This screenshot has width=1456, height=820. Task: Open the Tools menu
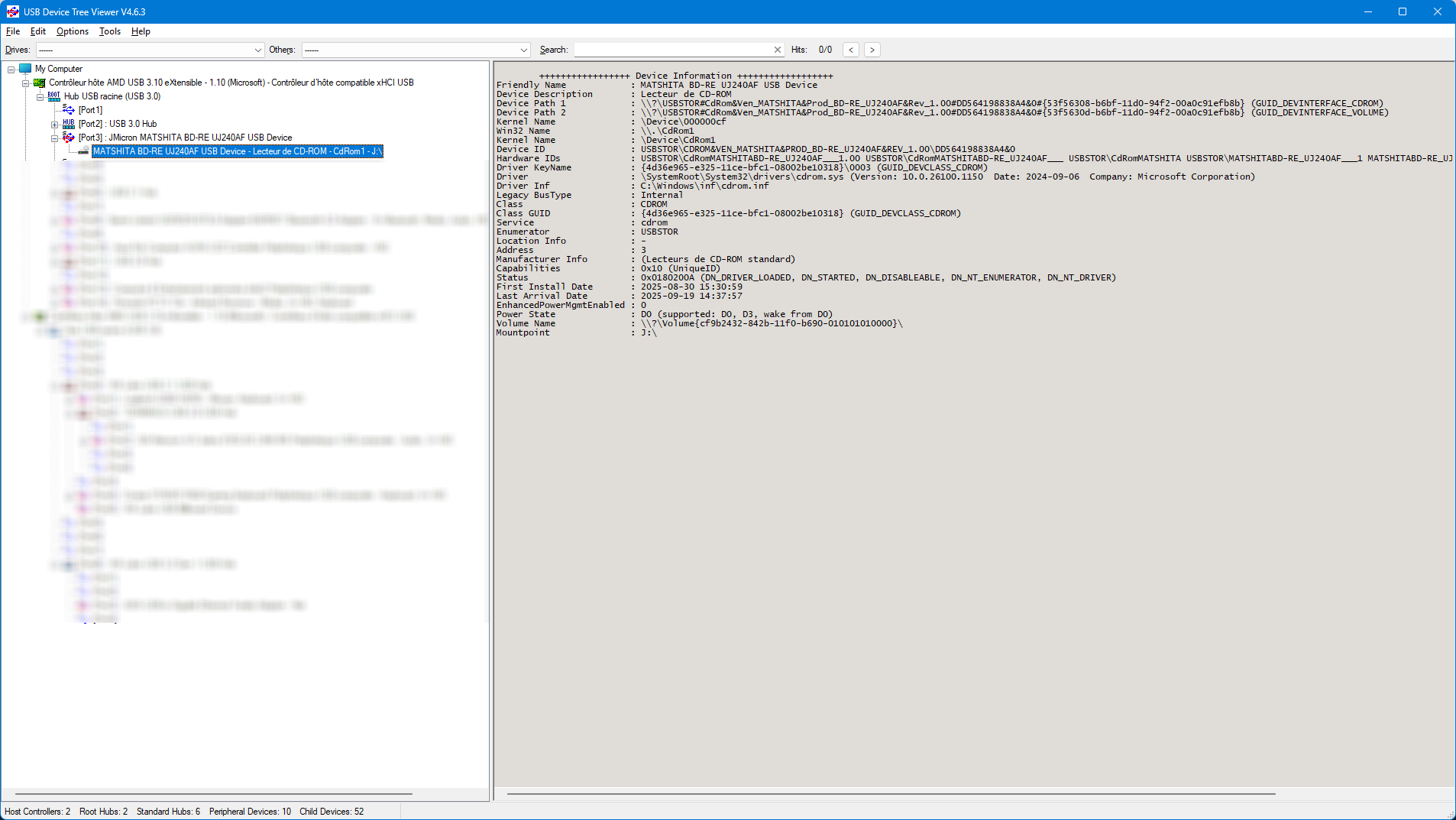[x=110, y=31]
